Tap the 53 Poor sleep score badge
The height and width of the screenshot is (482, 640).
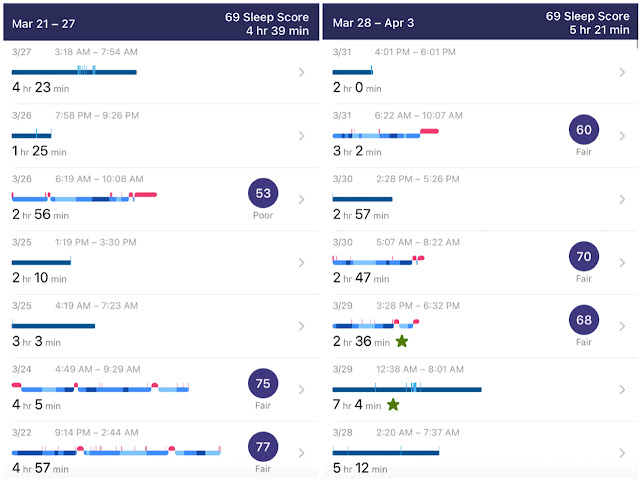coord(264,193)
